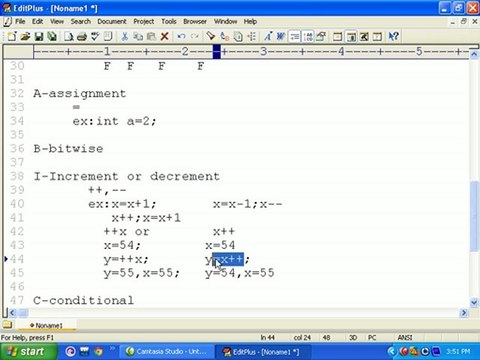
Task: Toggle Word Wrap with the W icon
Action: tap(281, 36)
